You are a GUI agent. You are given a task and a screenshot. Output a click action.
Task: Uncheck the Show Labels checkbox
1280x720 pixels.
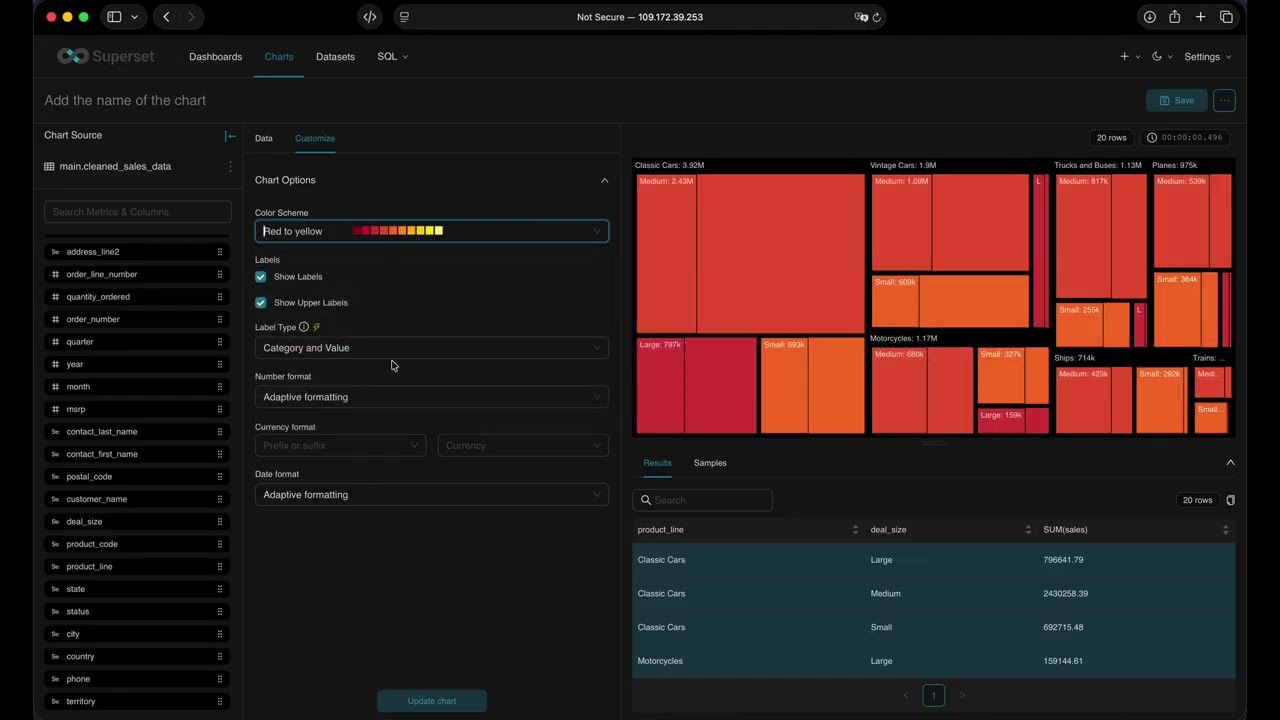(261, 277)
